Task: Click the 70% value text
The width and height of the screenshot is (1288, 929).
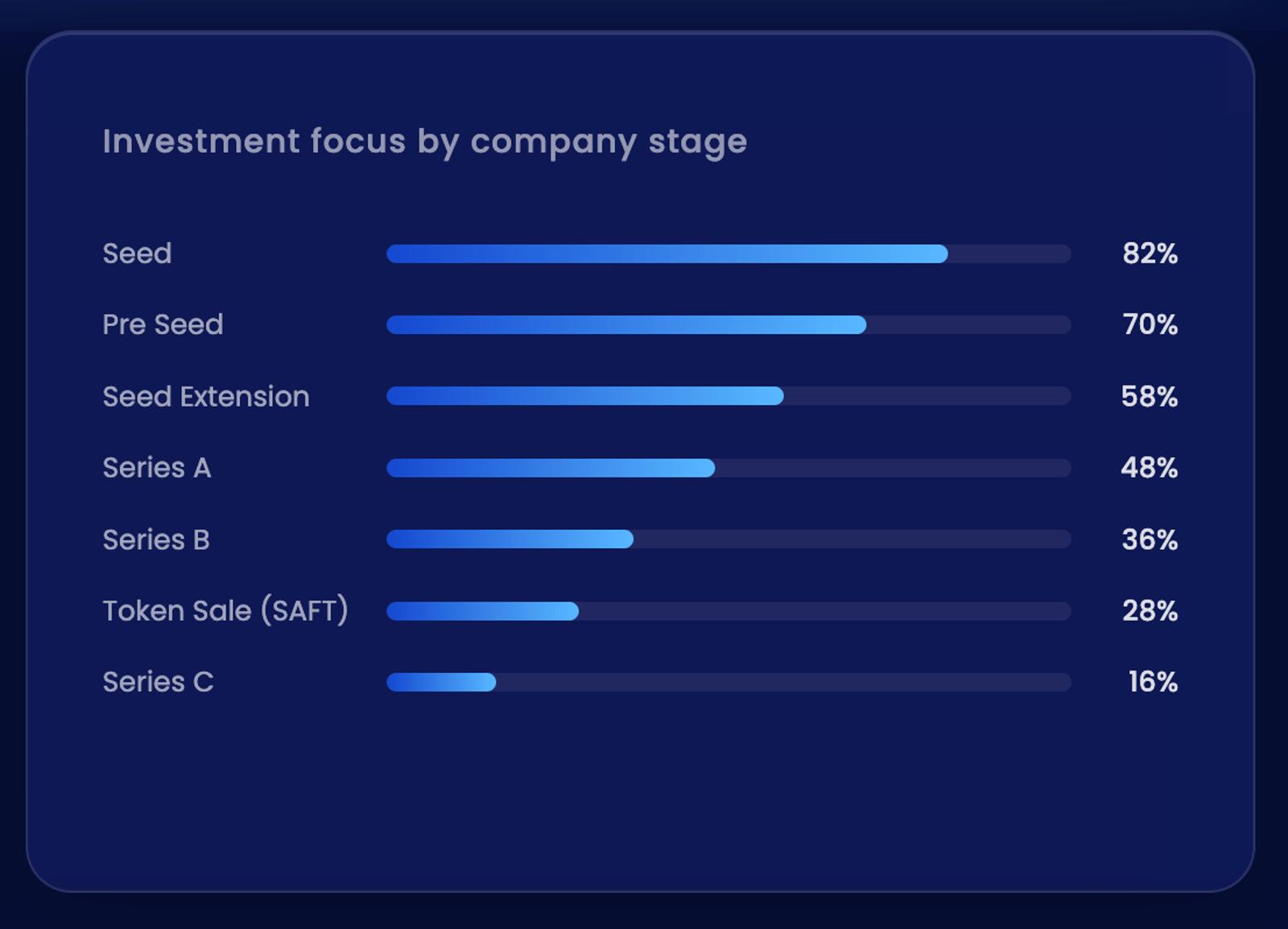Action: click(x=1150, y=324)
